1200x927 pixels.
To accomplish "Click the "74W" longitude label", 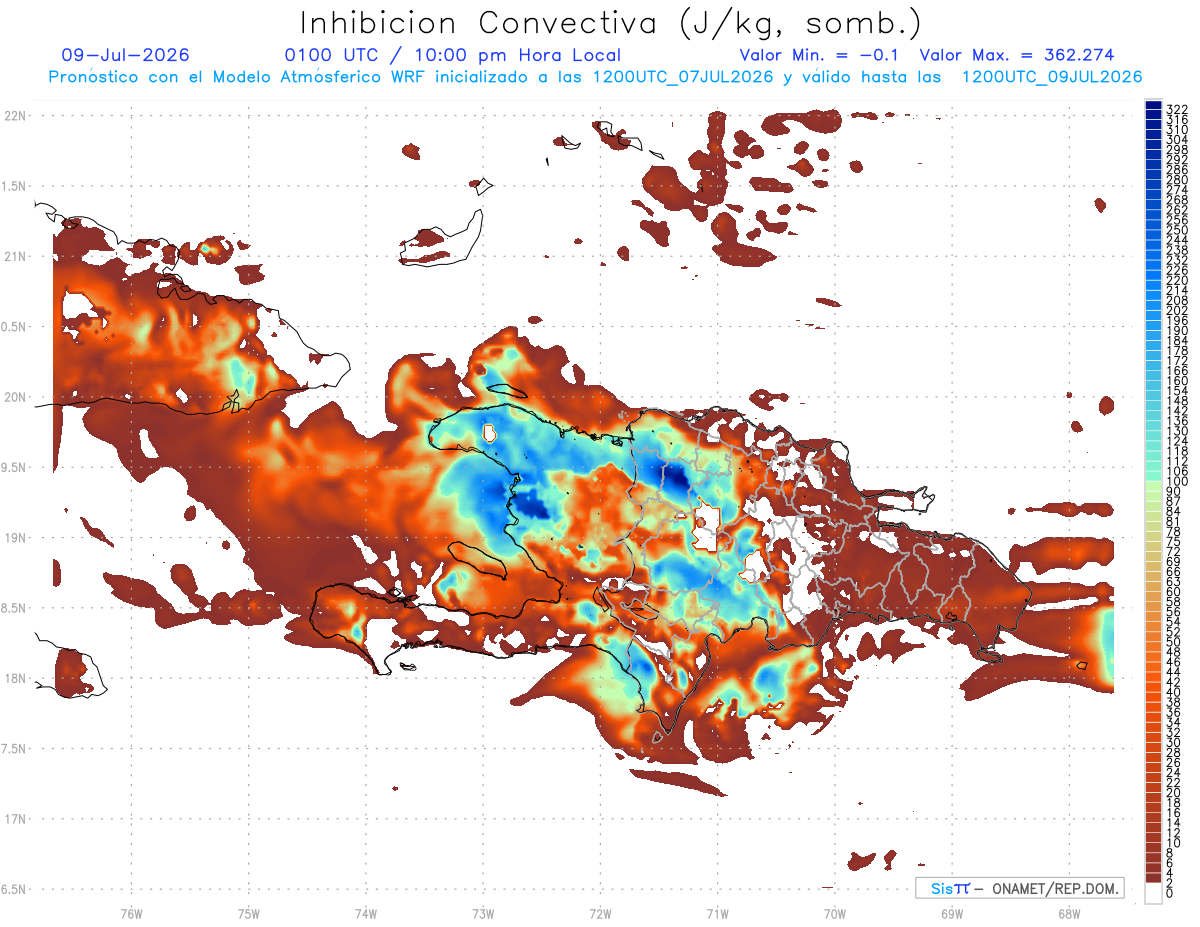I will point(366,913).
